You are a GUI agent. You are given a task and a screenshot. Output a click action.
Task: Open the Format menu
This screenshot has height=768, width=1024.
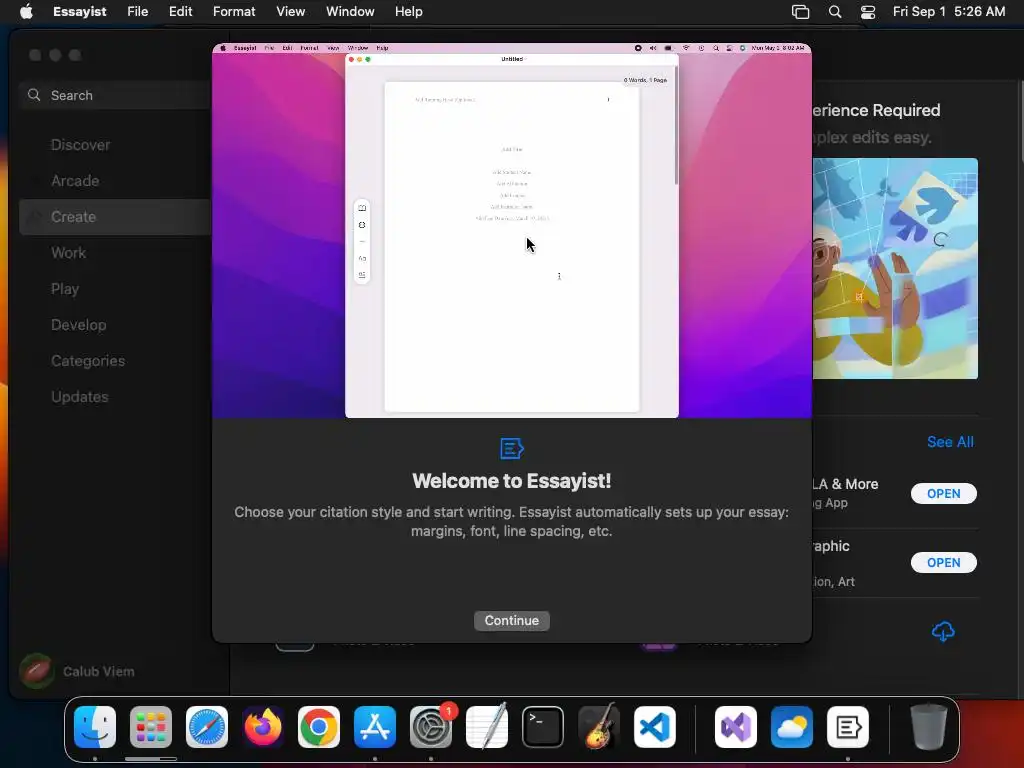[x=234, y=12]
